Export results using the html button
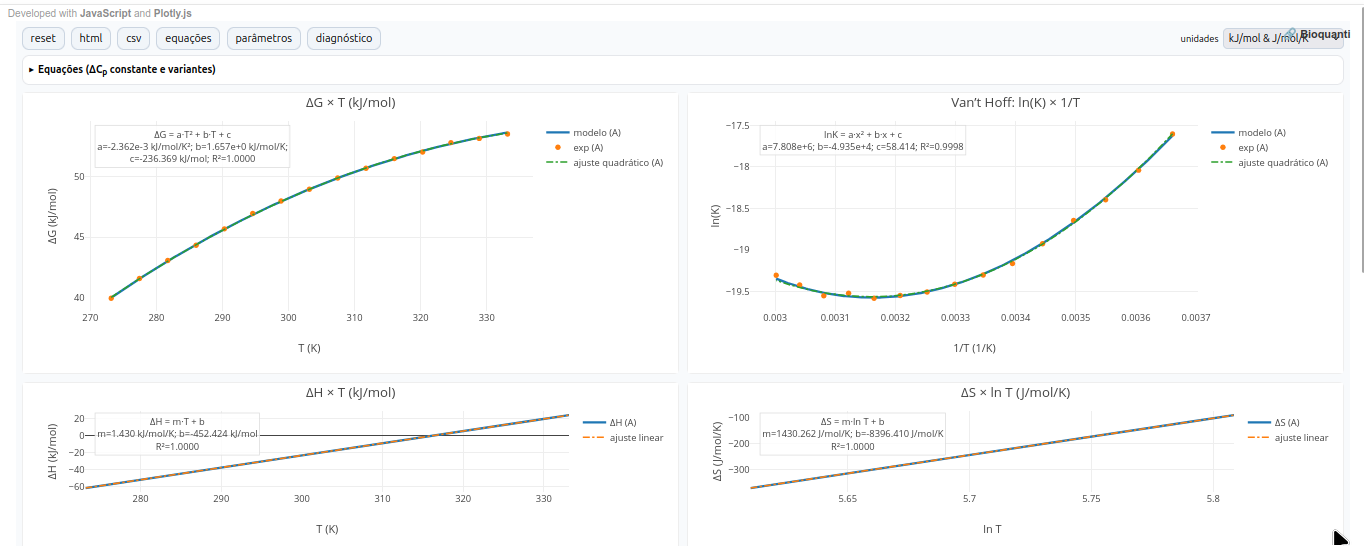The image size is (1364, 546). pos(91,38)
